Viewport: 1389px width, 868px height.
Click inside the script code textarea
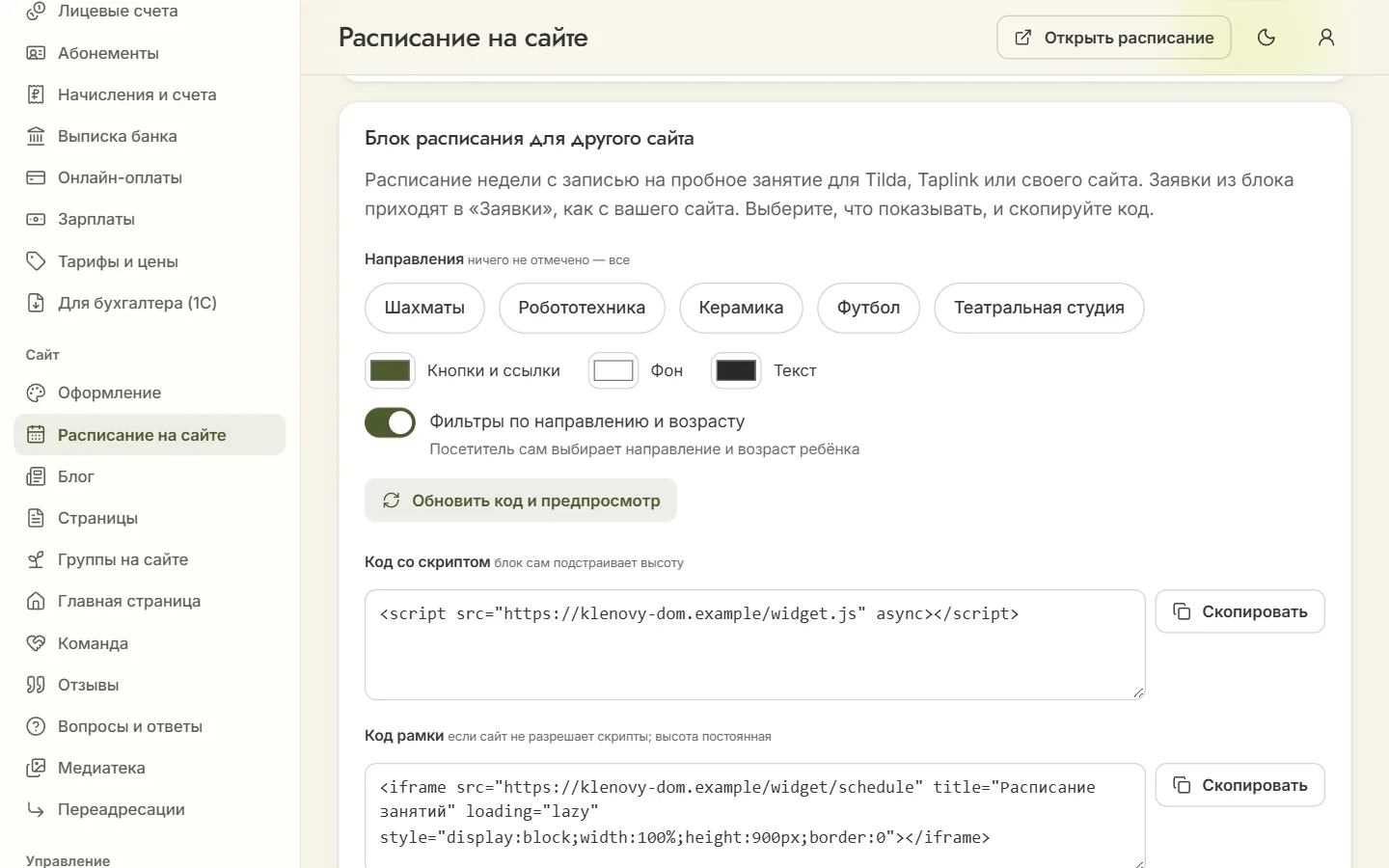click(755, 644)
